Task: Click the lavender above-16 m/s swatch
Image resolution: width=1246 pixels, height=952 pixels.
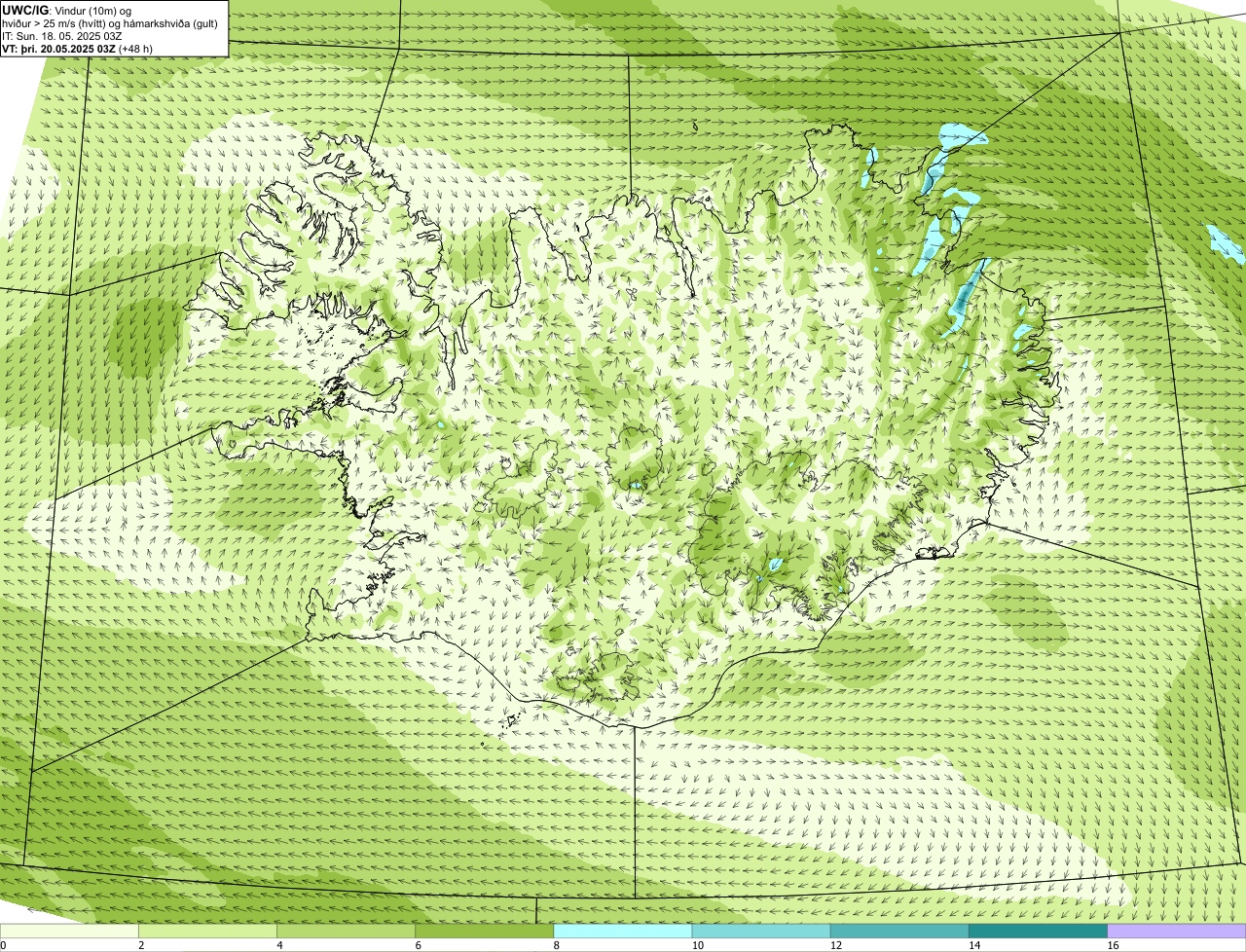Action: coord(1177,931)
